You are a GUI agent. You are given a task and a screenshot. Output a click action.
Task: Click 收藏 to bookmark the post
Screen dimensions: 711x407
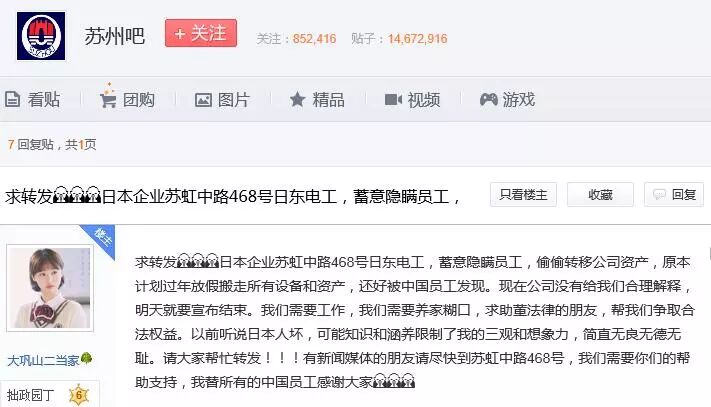600,194
